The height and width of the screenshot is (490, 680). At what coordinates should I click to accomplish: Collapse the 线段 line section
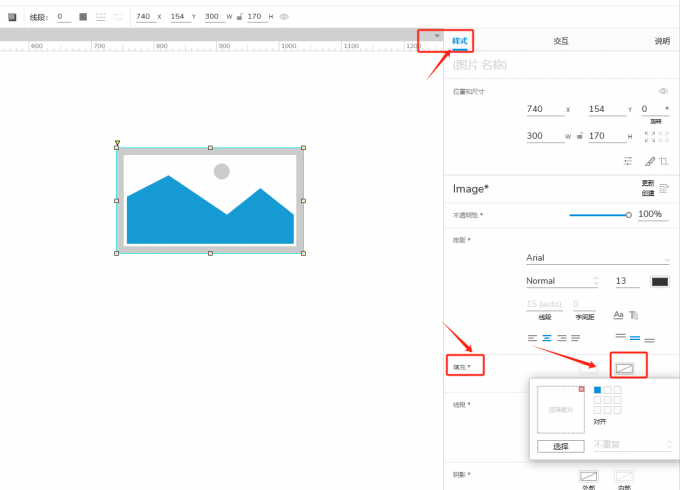(x=461, y=405)
